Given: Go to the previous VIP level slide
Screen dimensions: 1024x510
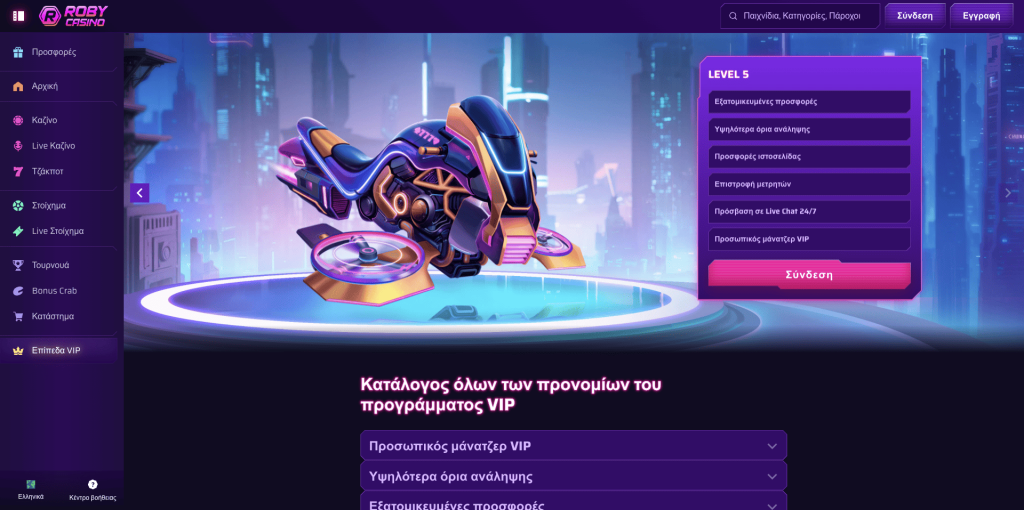Looking at the screenshot, I should click(x=140, y=193).
